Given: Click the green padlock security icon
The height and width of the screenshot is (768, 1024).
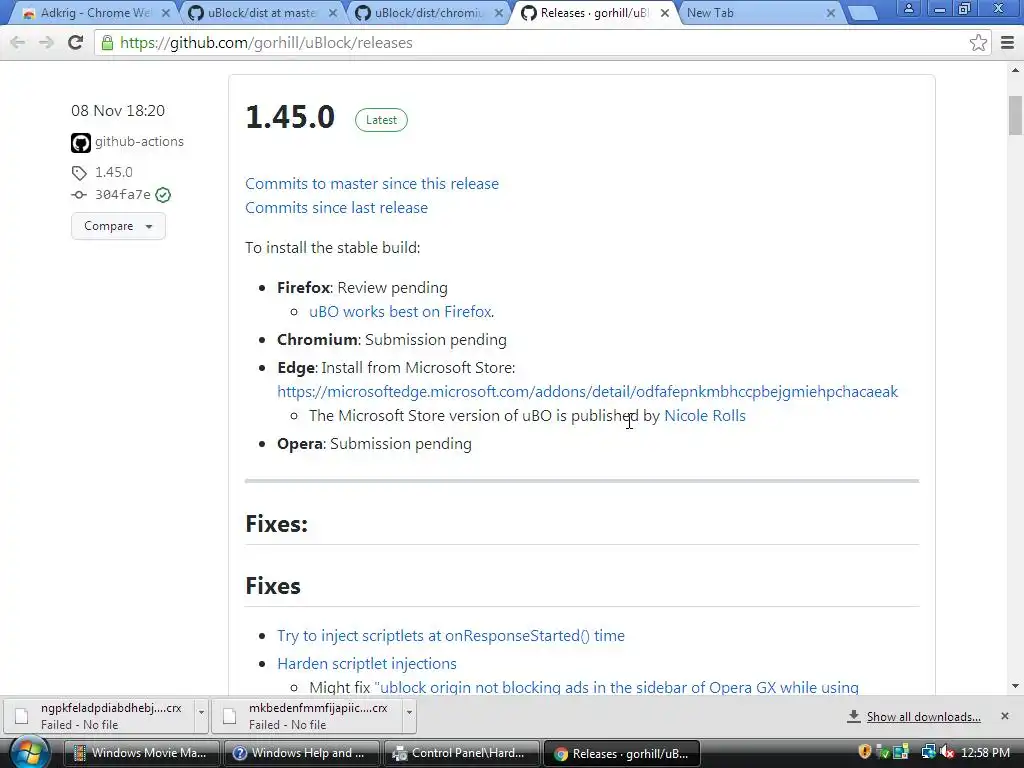Looking at the screenshot, I should click(107, 43).
